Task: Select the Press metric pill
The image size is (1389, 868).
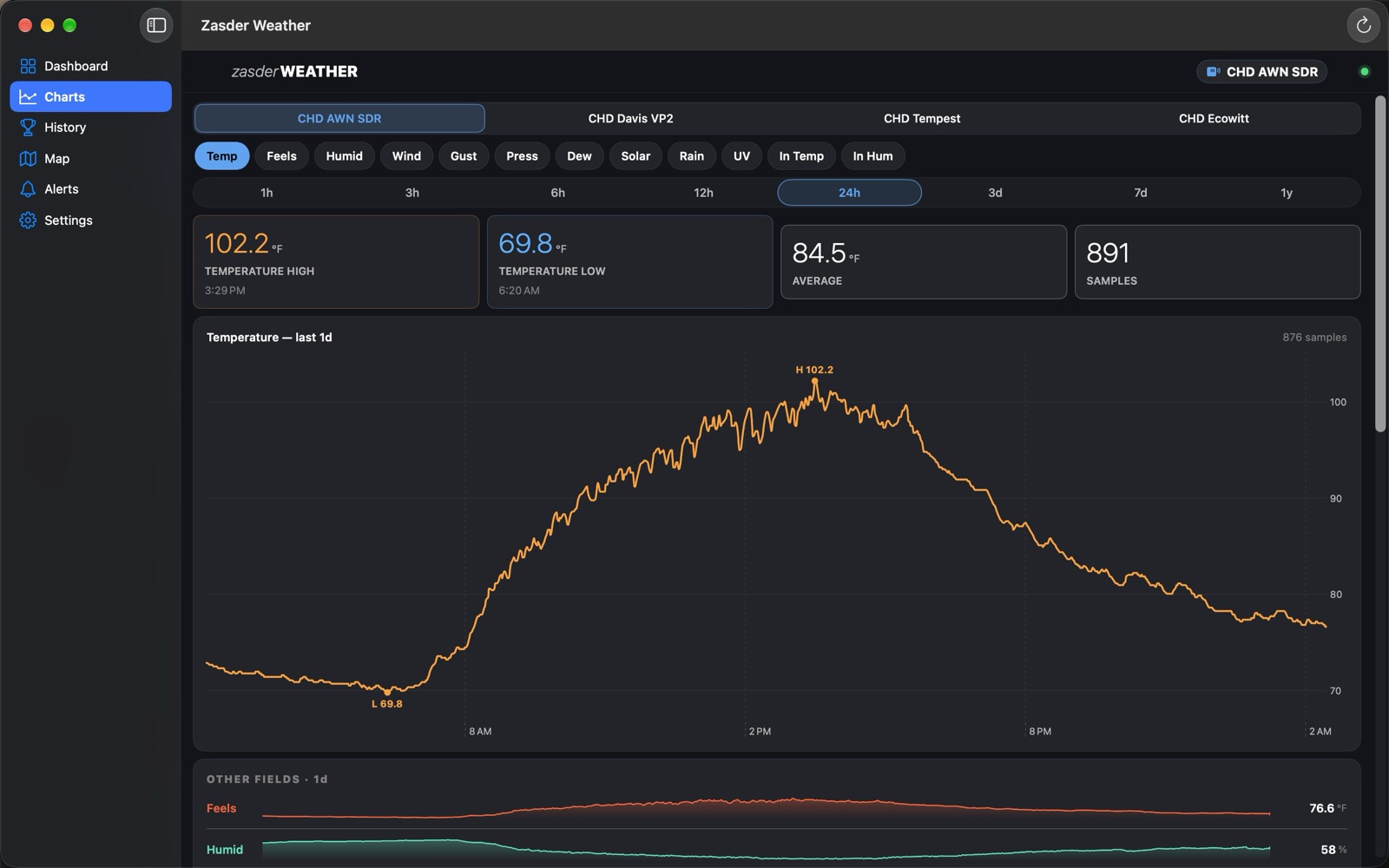Action: (x=522, y=156)
